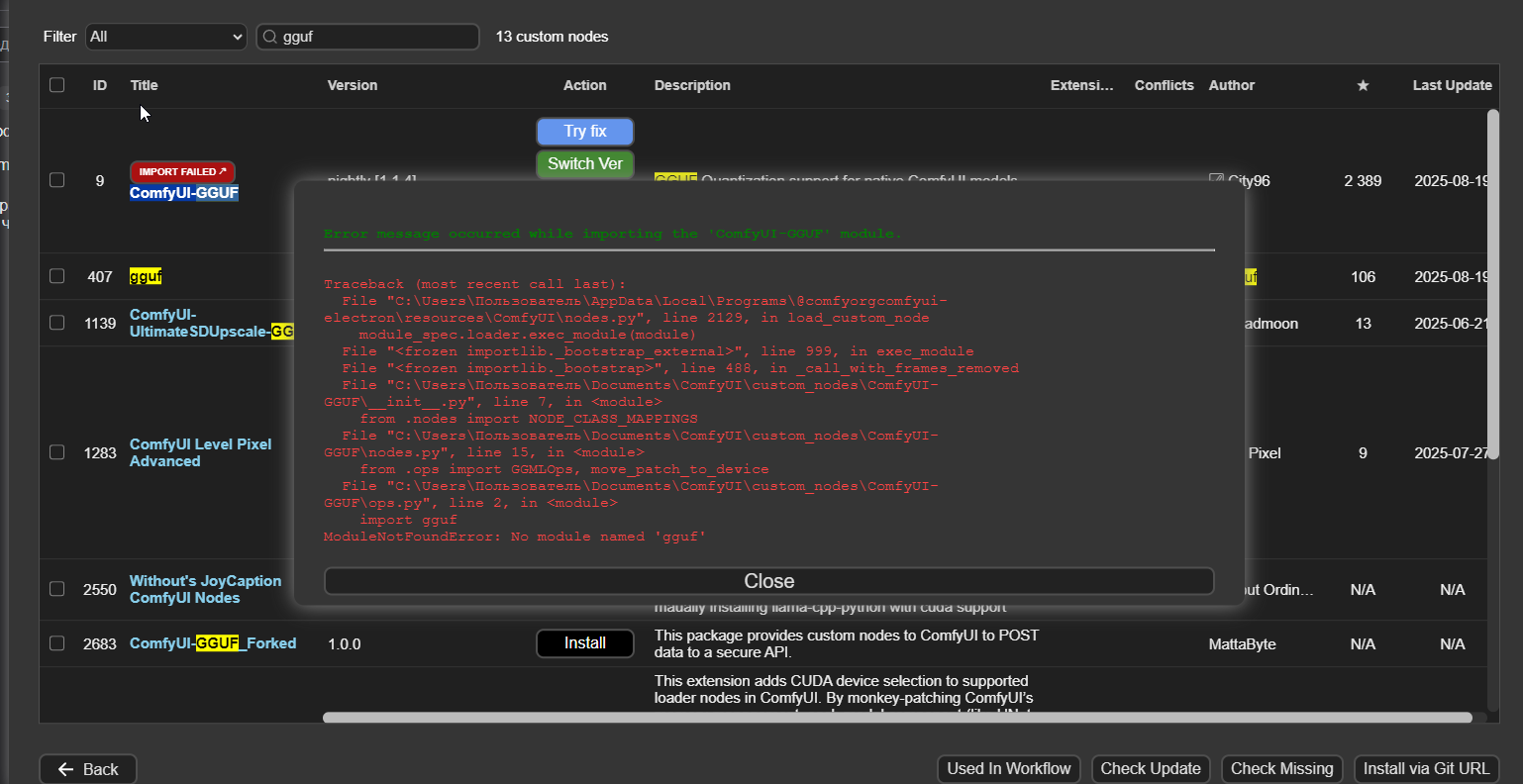Select the checkbox for row ID 407
1523x784 pixels.
point(57,276)
